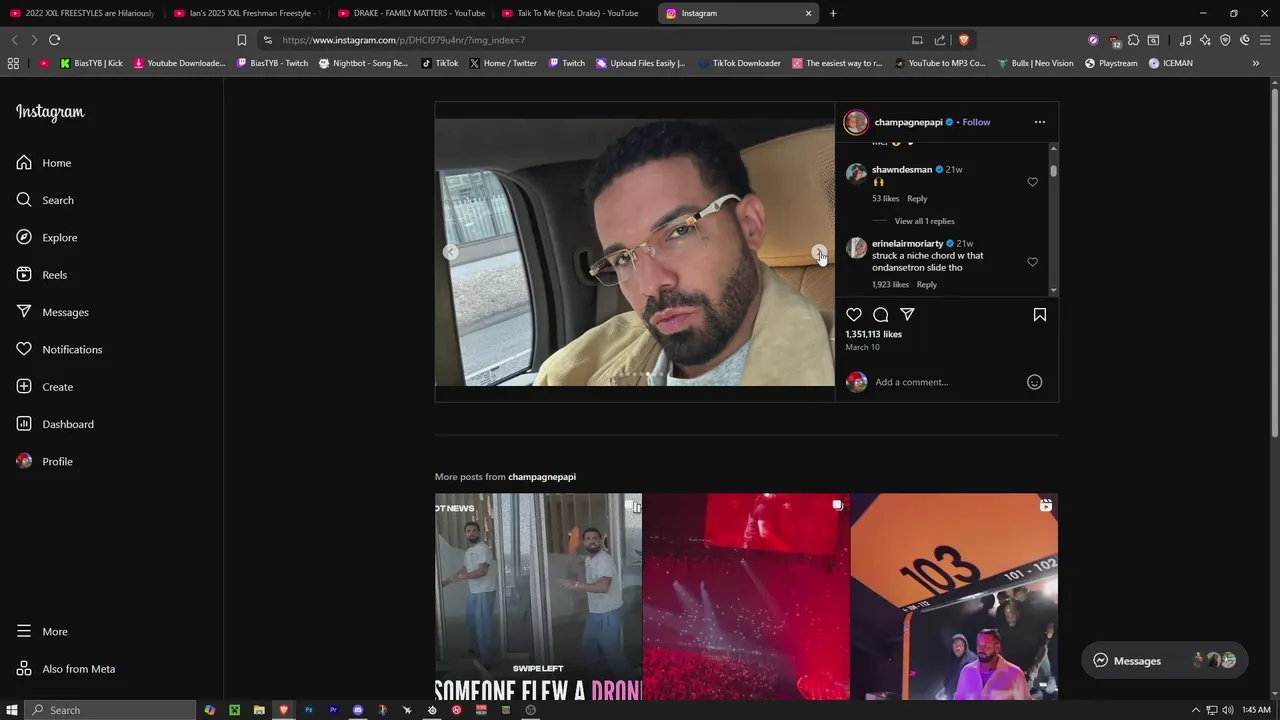1280x720 pixels.
Task: Open the Dashboard page
Action: tap(55, 424)
